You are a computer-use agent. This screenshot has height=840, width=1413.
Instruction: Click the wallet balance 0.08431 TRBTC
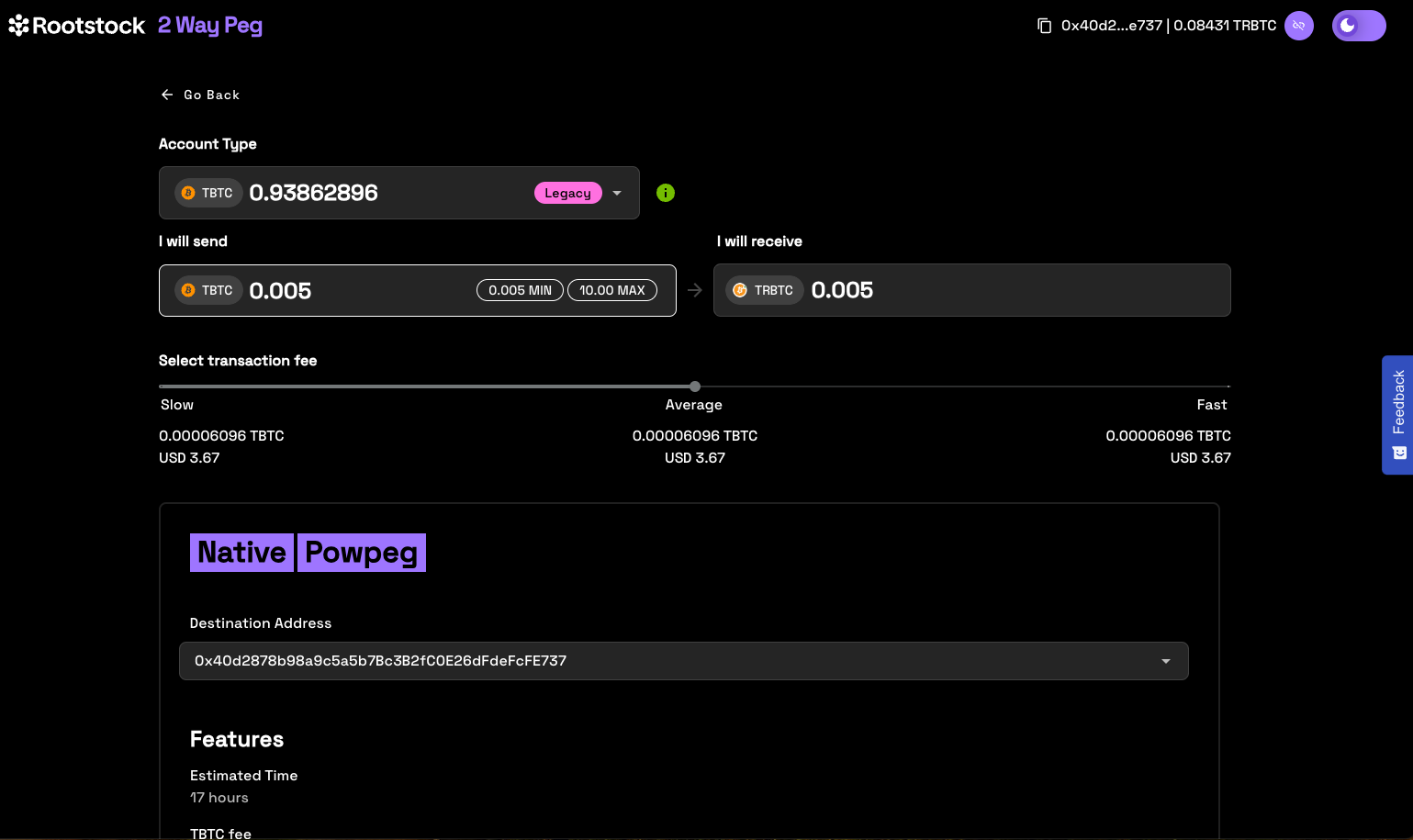coord(1225,26)
